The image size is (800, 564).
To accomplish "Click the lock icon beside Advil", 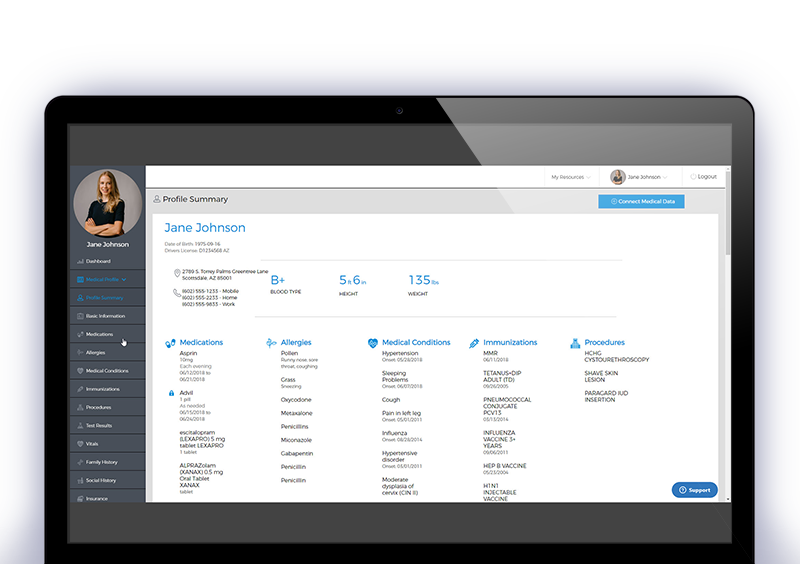I will coord(171,393).
